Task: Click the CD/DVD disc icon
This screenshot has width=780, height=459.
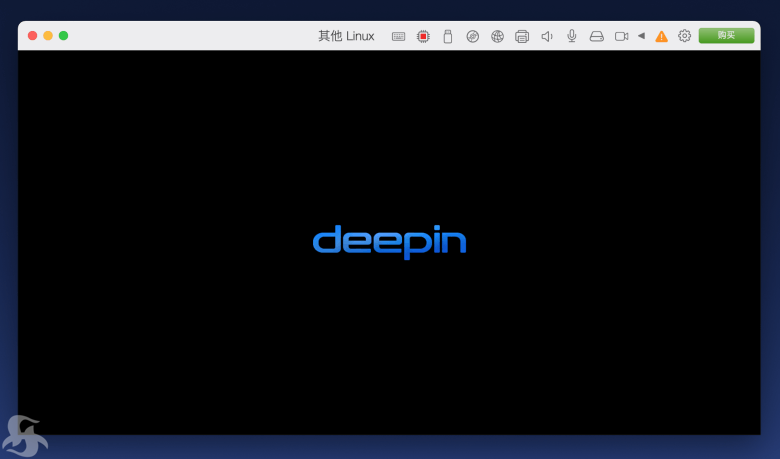Action: coord(473,36)
